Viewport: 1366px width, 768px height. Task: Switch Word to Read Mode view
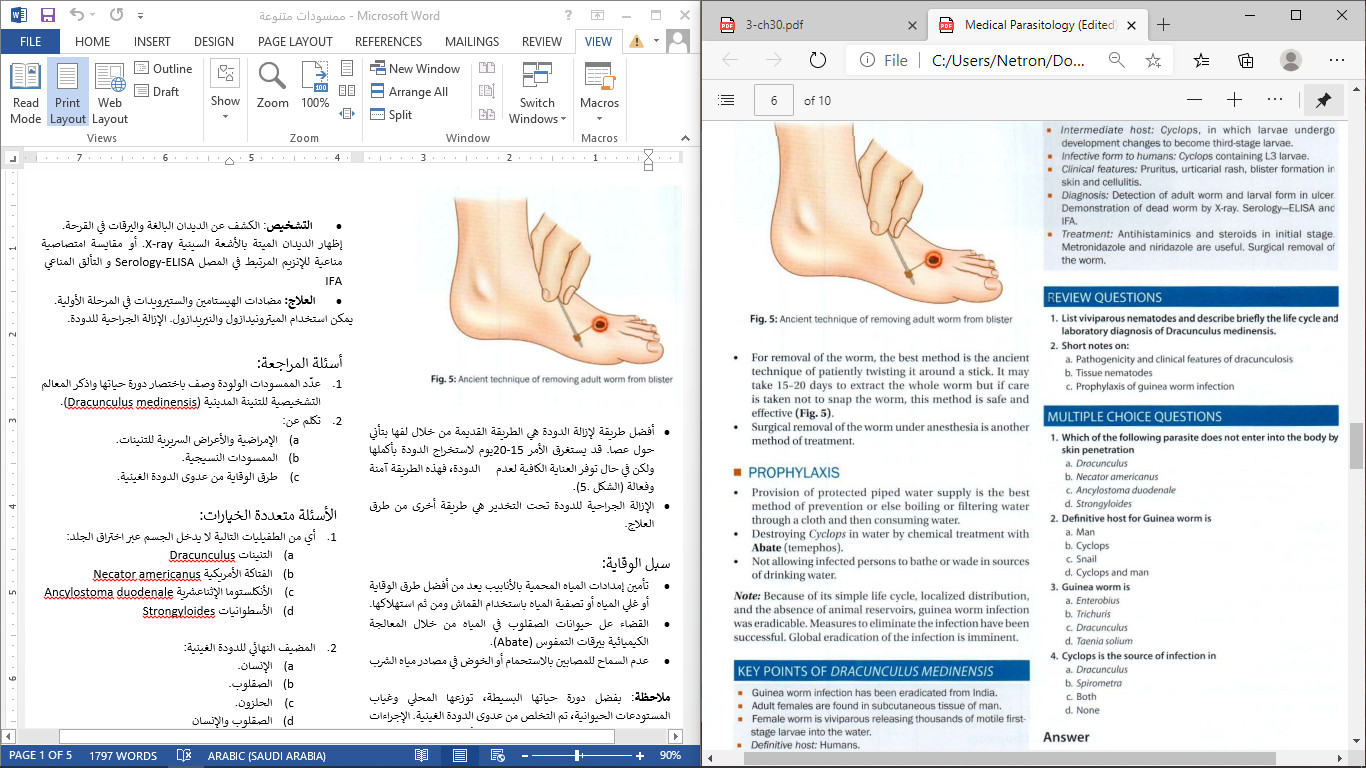click(x=25, y=93)
